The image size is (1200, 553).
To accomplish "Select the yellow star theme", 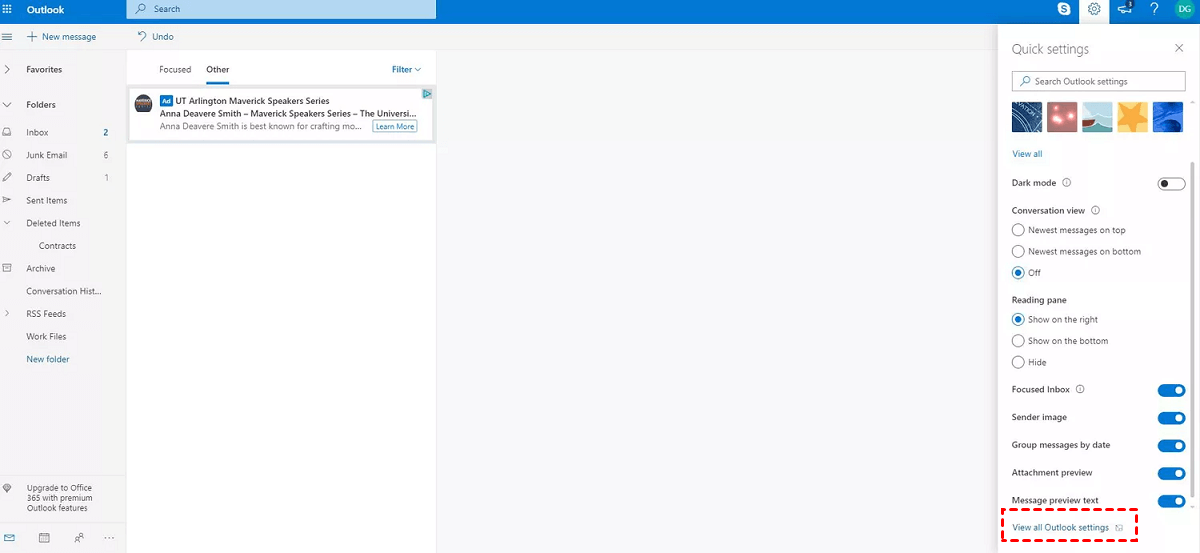I will coord(1133,117).
